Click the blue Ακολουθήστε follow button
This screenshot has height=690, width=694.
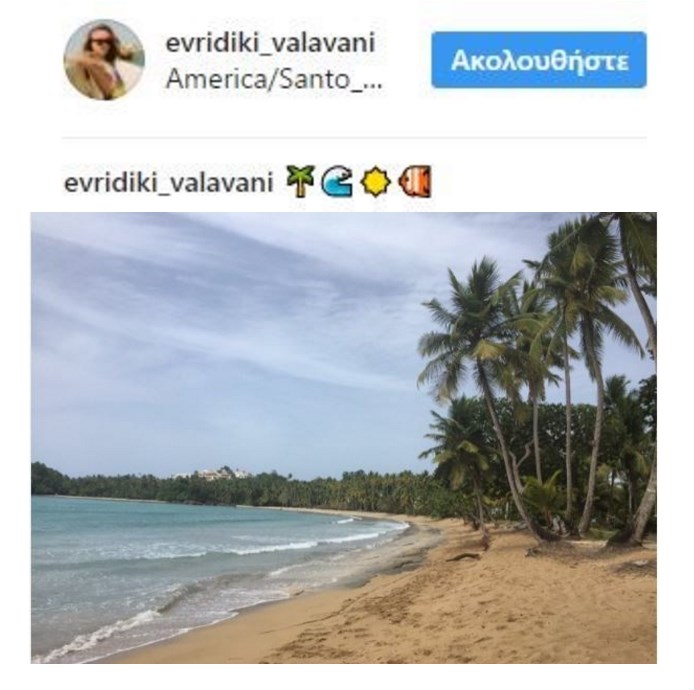pyautogui.click(x=539, y=60)
